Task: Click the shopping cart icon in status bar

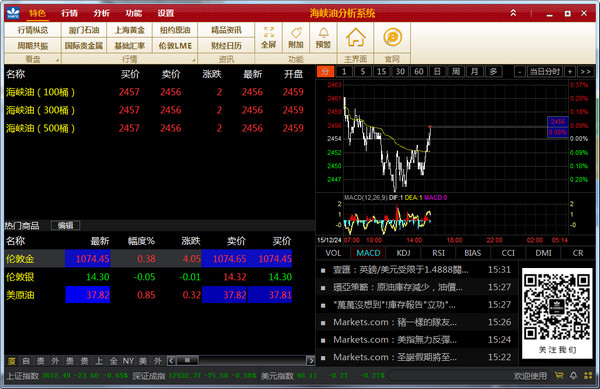Action: 559,376
